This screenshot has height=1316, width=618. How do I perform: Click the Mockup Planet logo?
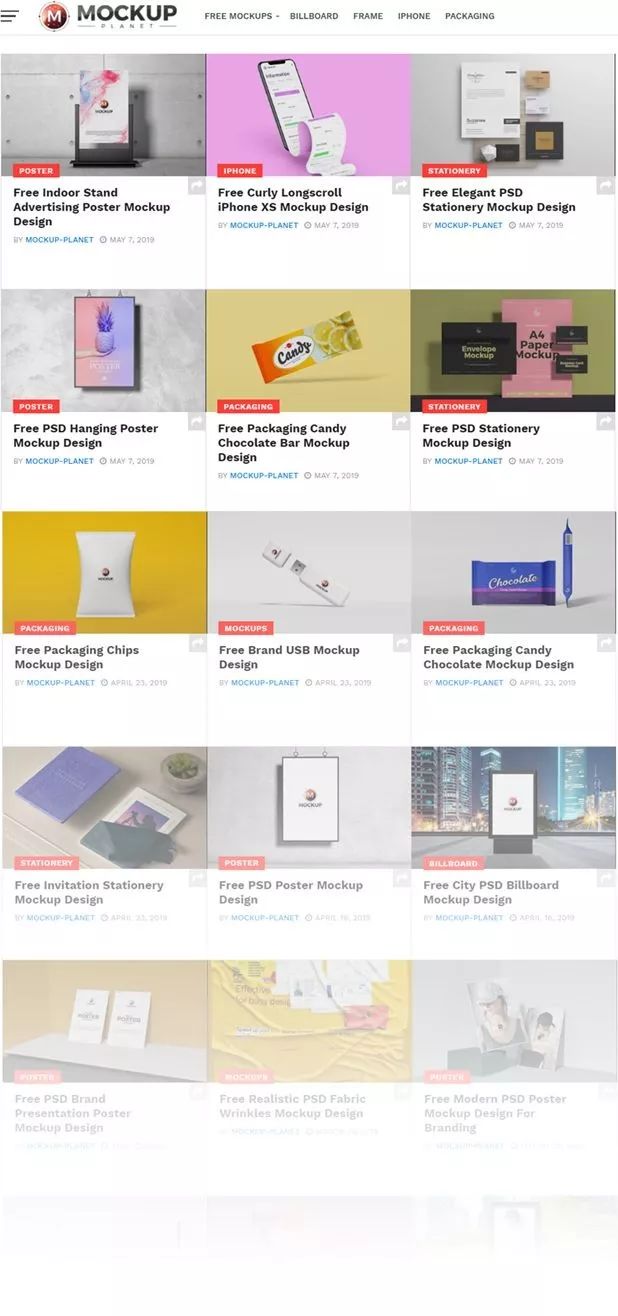(x=108, y=15)
